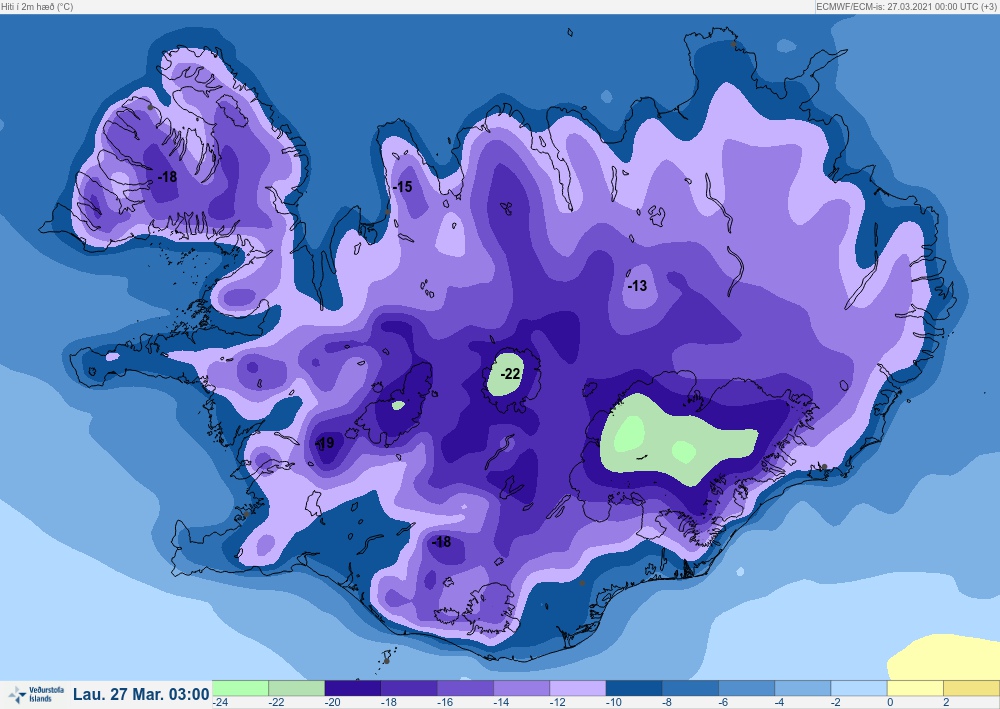Click the gray station dot at northeastern tip
1000x709 pixels.
733,44
